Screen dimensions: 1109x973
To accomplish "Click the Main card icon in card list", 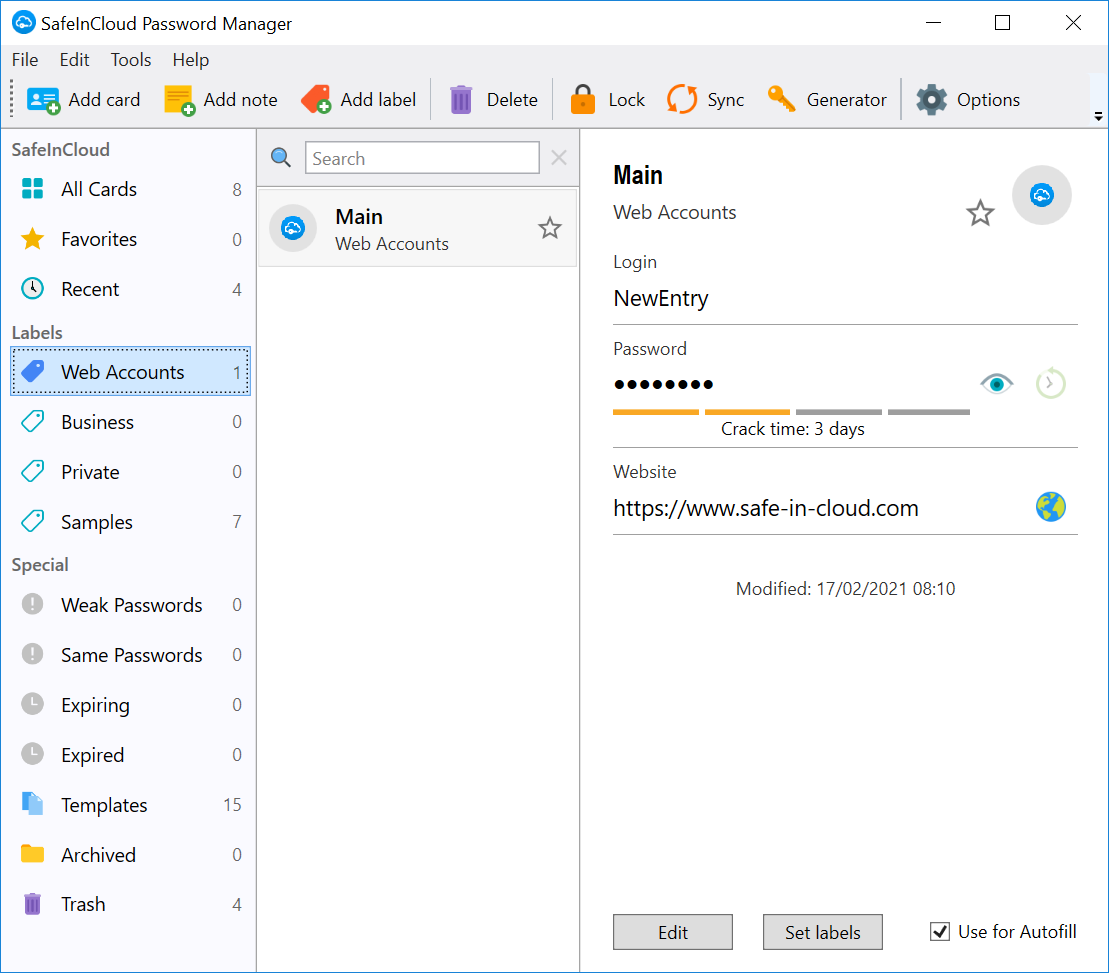I will (293, 228).
